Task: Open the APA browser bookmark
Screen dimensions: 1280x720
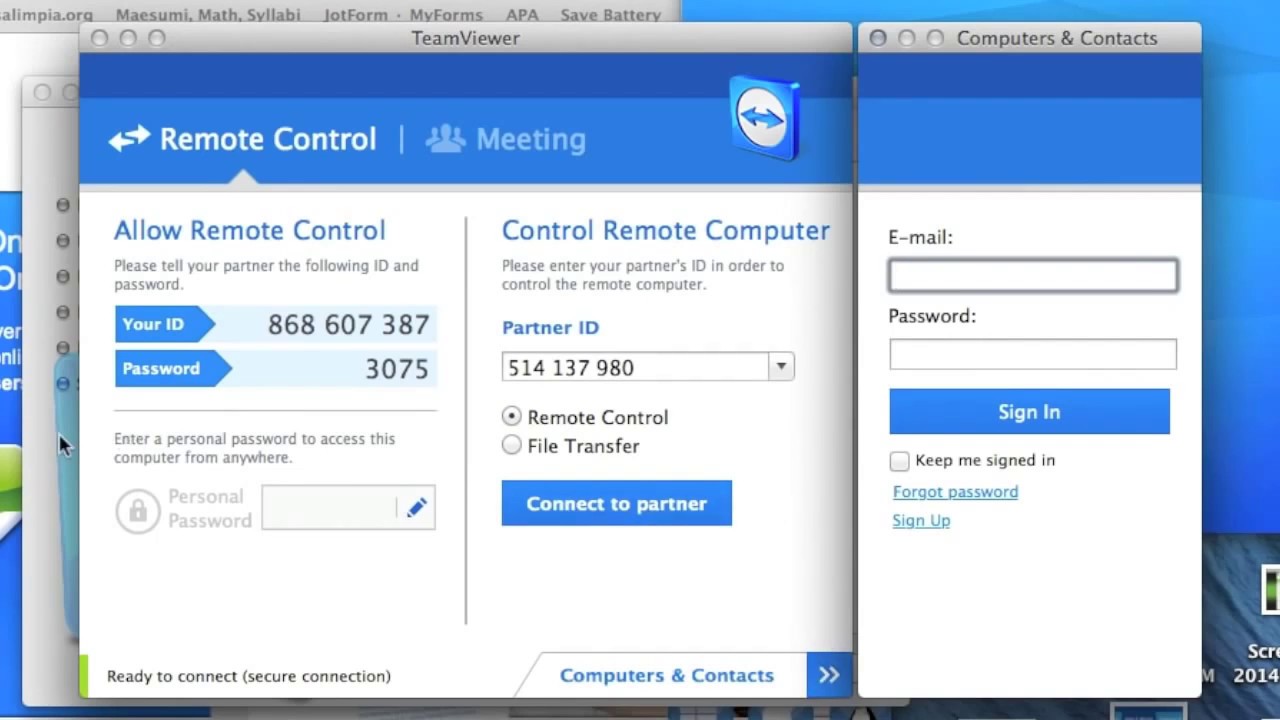Action: 522,15
